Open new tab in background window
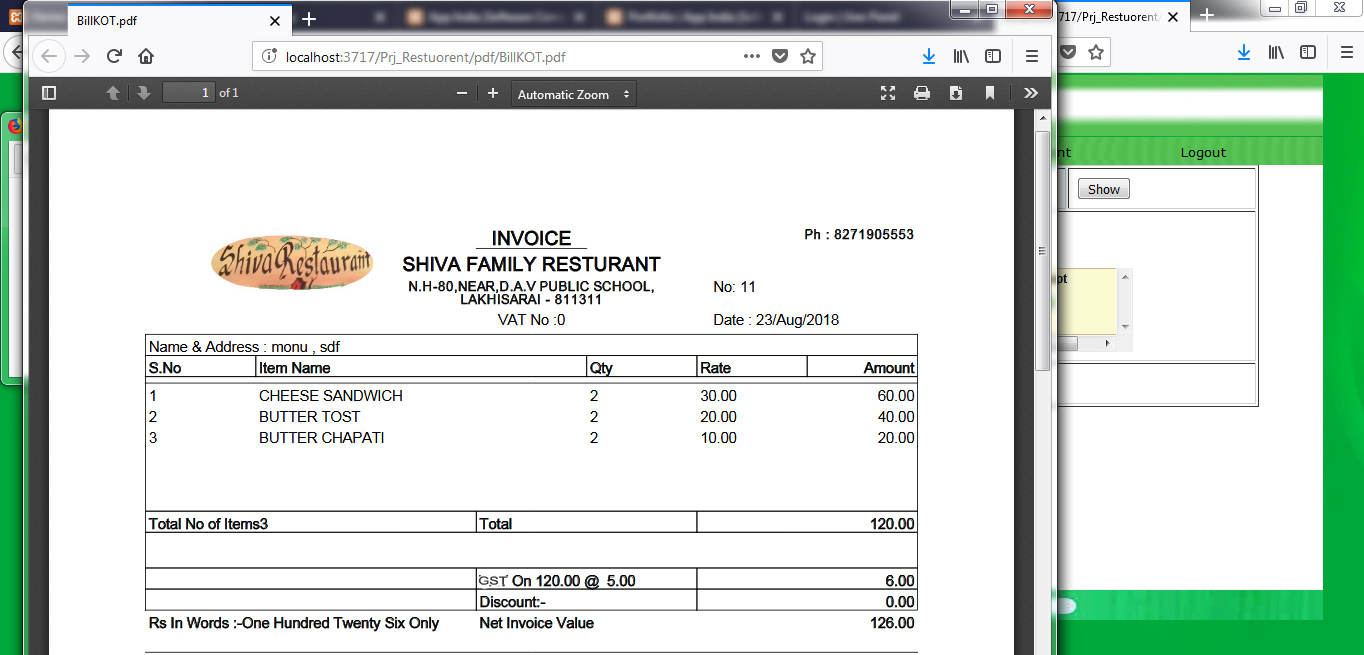 click(x=1207, y=15)
